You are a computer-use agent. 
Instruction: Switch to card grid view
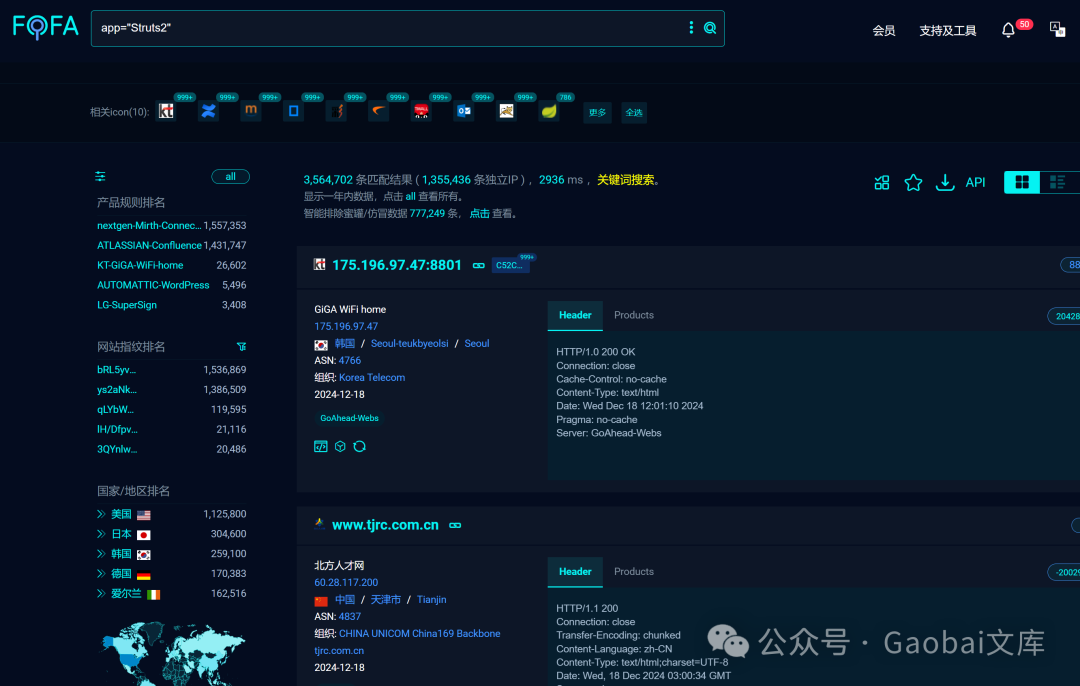[1022, 182]
